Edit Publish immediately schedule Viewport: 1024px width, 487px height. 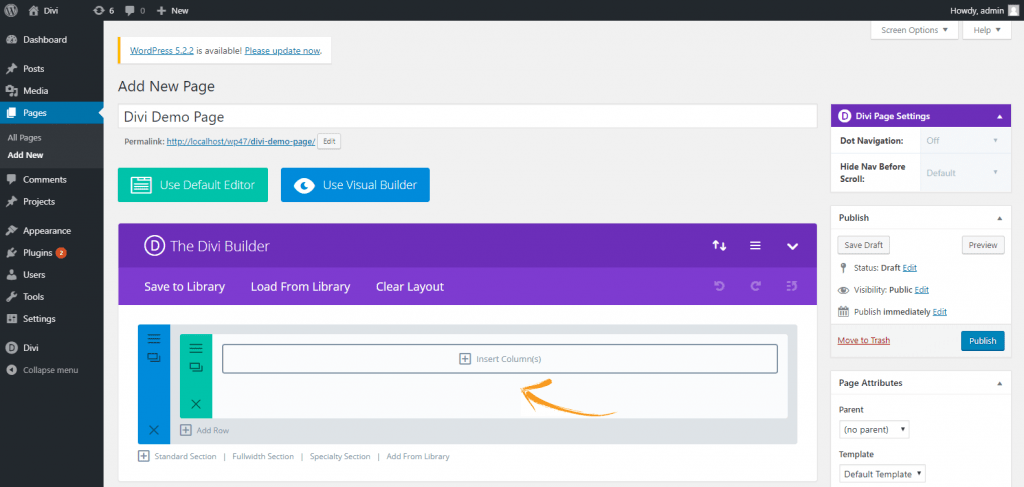tap(940, 312)
